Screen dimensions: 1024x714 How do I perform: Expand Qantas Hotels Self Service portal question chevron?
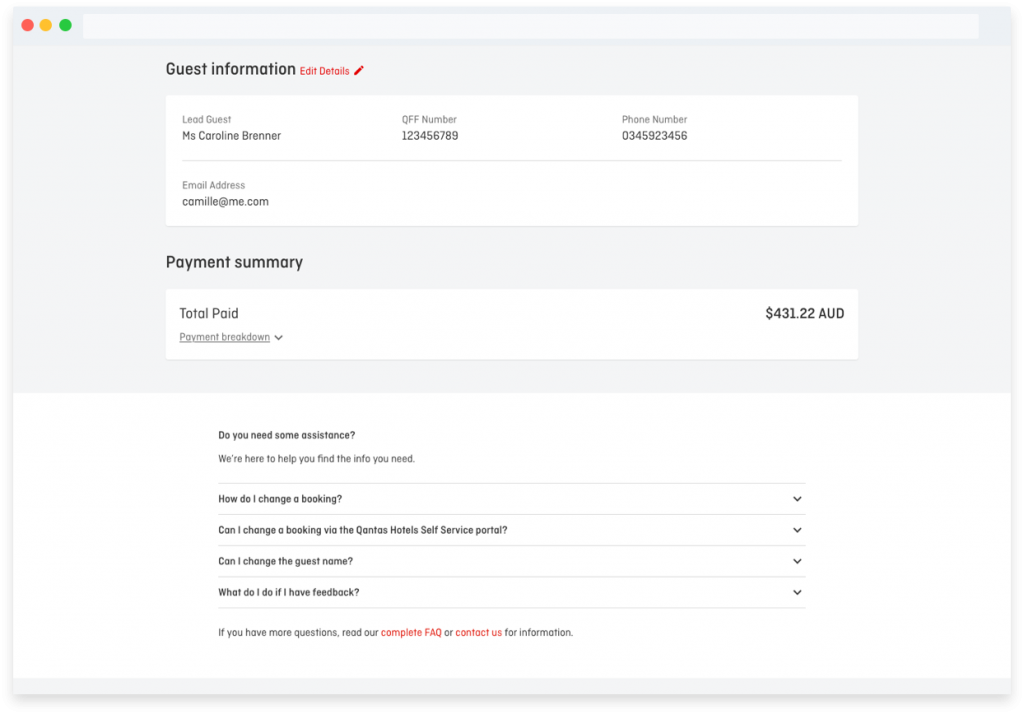pos(797,530)
